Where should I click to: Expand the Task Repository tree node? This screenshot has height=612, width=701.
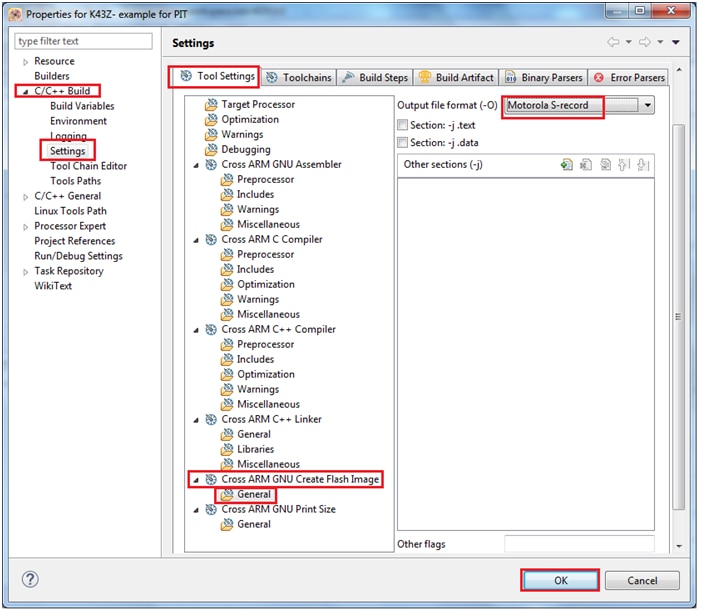coord(25,272)
